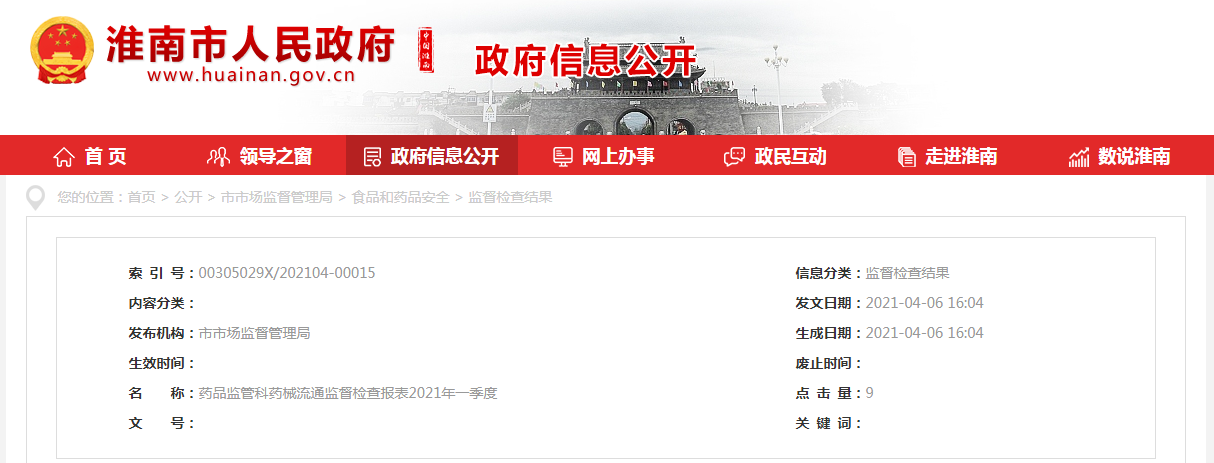Click the location pin icon
Viewport: 1214px width, 463px height.
[36, 198]
